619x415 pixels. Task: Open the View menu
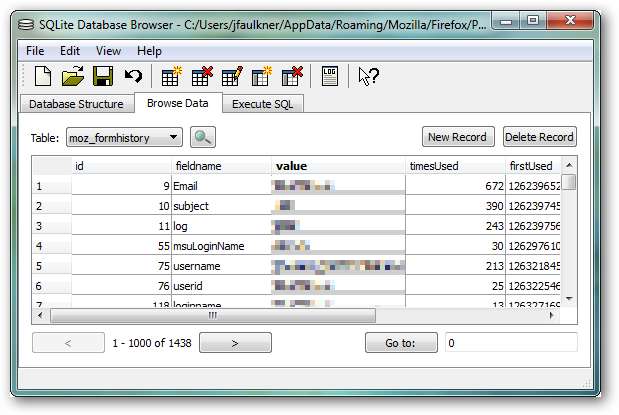(x=108, y=50)
